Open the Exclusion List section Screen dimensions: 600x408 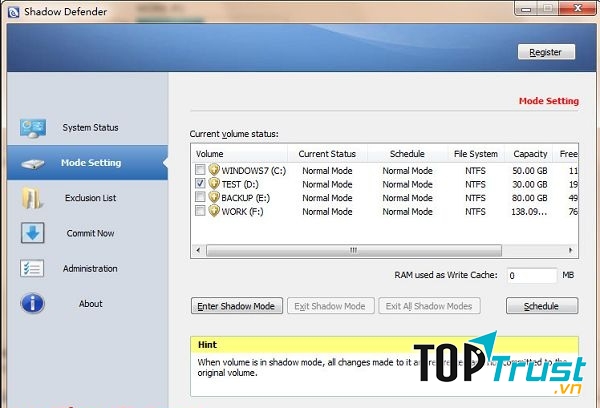pyautogui.click(x=90, y=198)
